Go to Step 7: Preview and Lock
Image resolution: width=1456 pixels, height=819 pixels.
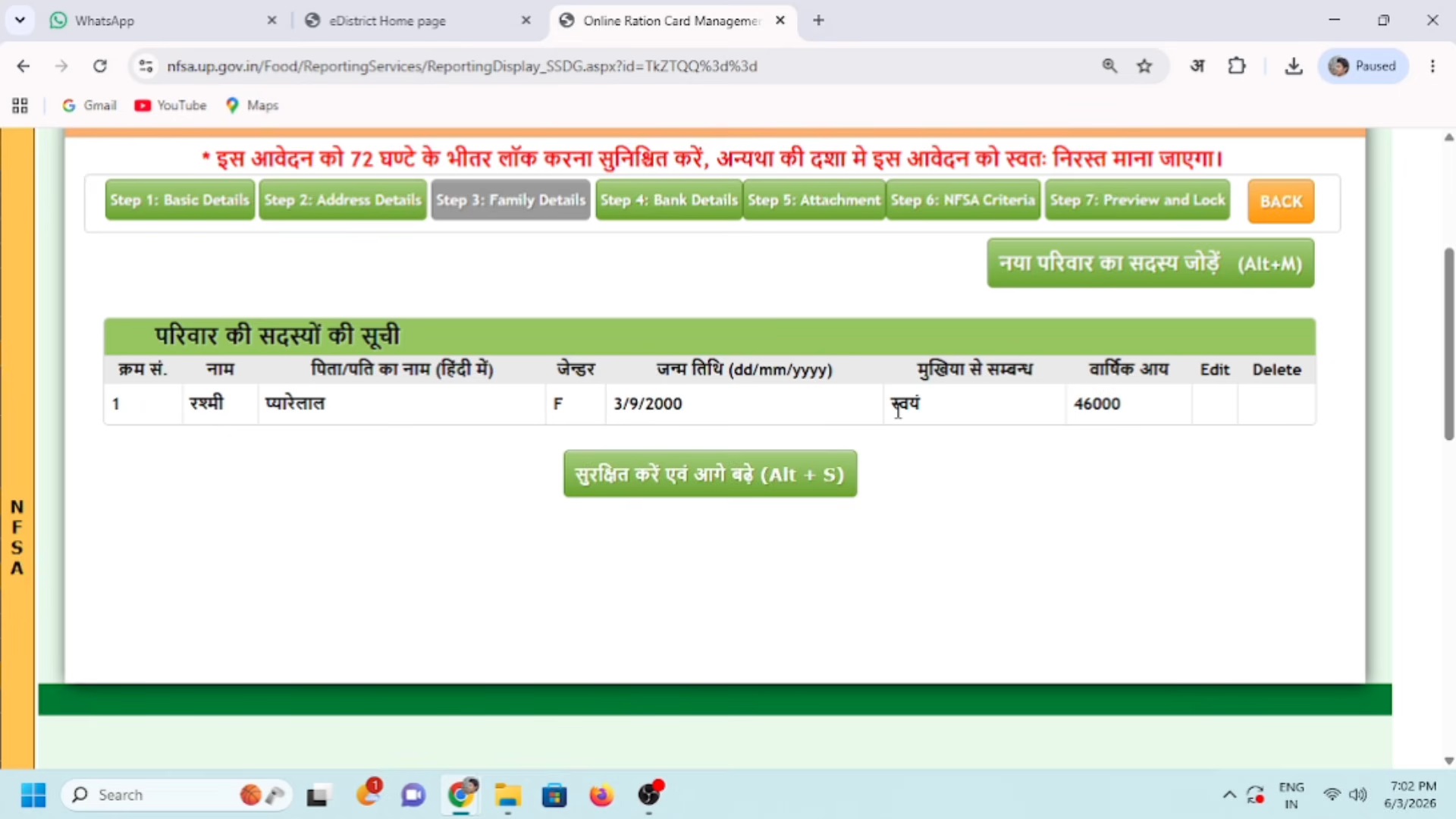click(1137, 200)
